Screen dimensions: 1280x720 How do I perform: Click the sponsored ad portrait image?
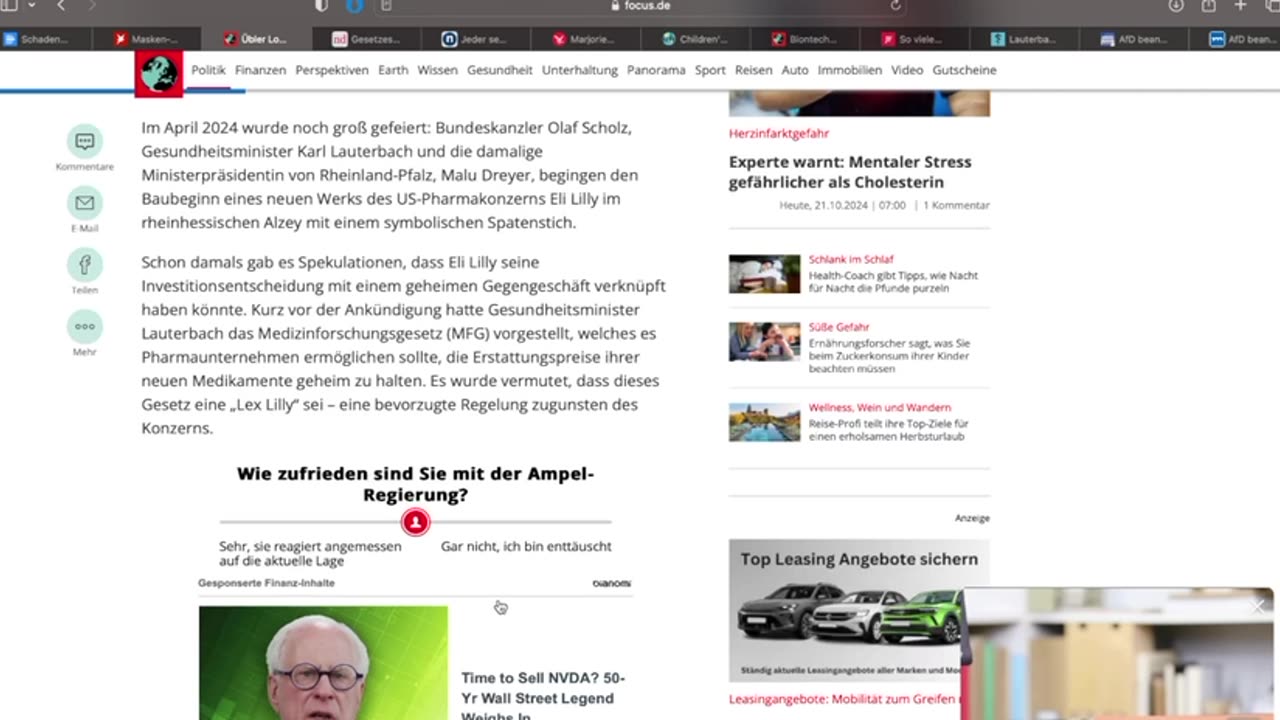pyautogui.click(x=323, y=662)
